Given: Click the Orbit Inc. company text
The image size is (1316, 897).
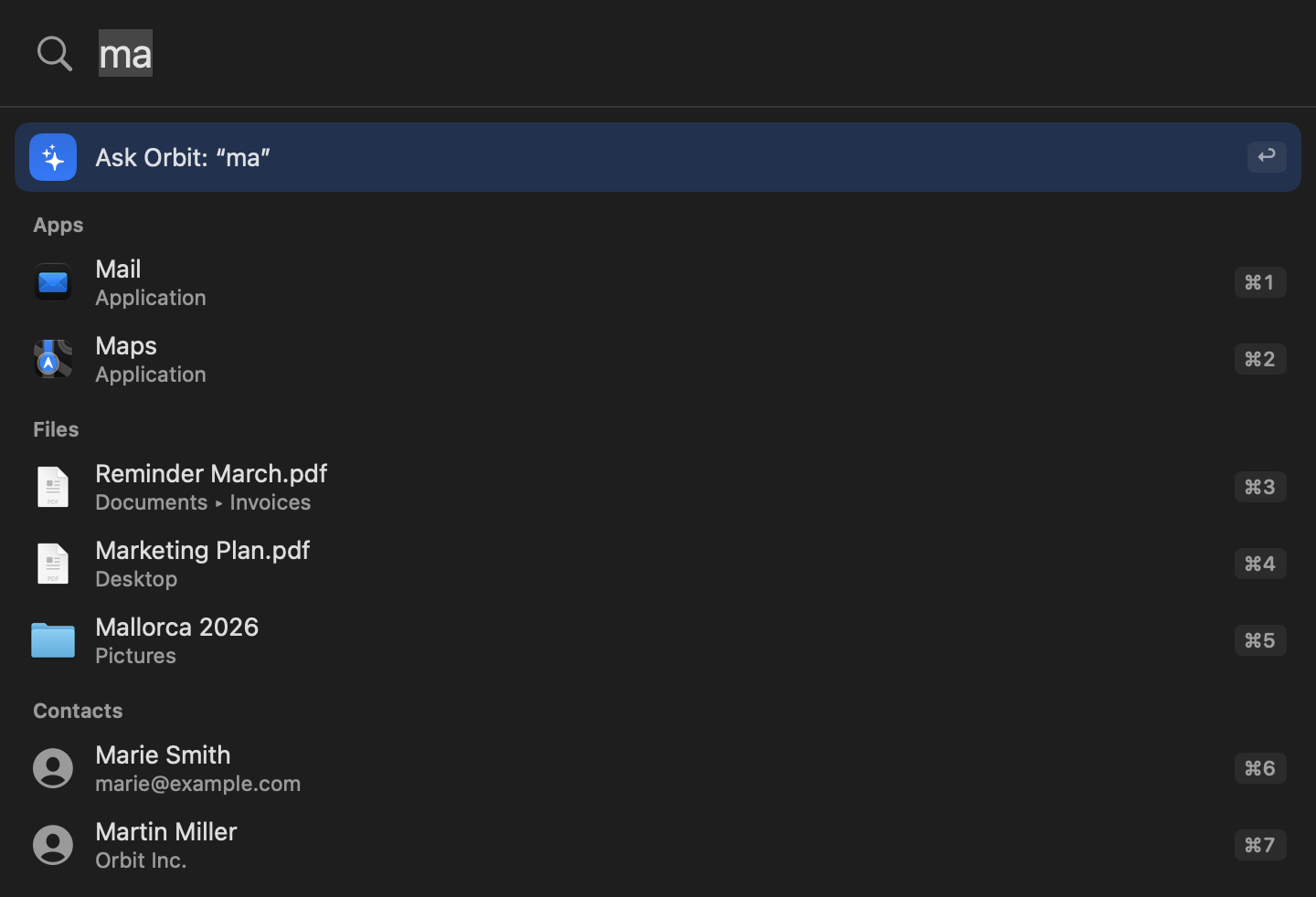Looking at the screenshot, I should 141,860.
